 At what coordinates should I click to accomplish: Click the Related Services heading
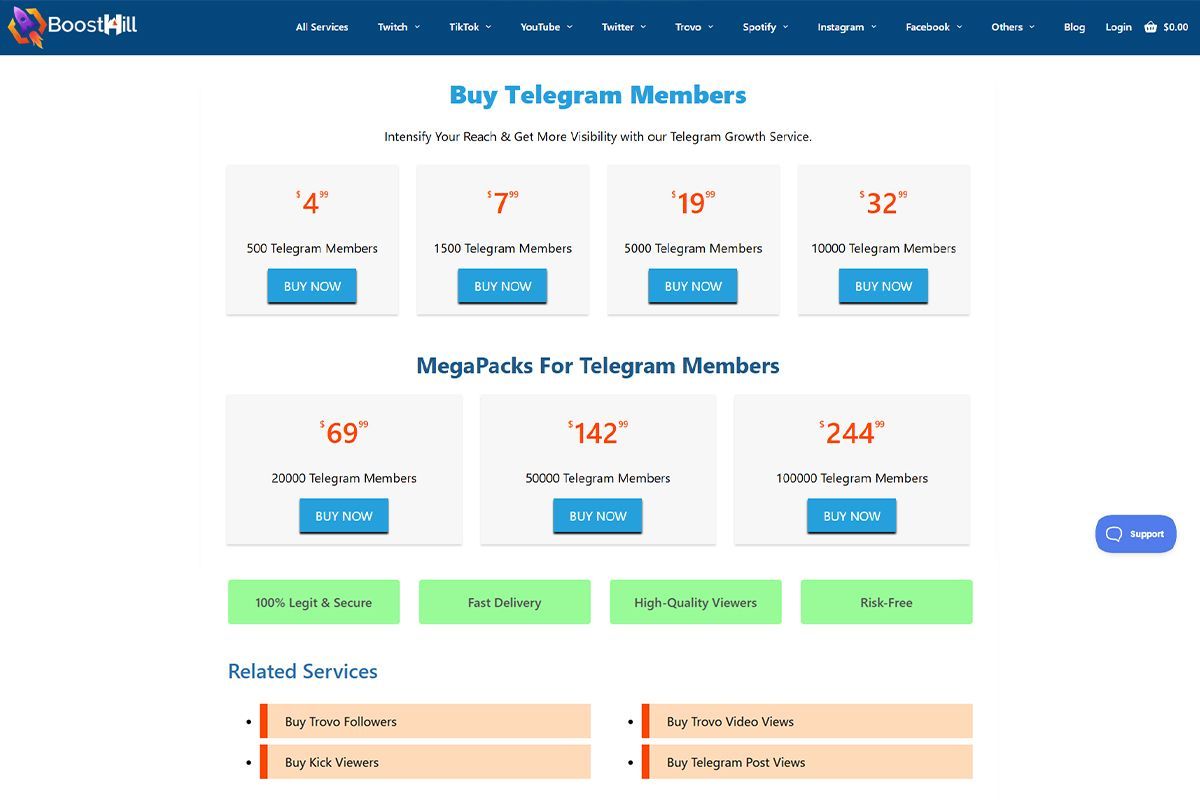pyautogui.click(x=303, y=672)
